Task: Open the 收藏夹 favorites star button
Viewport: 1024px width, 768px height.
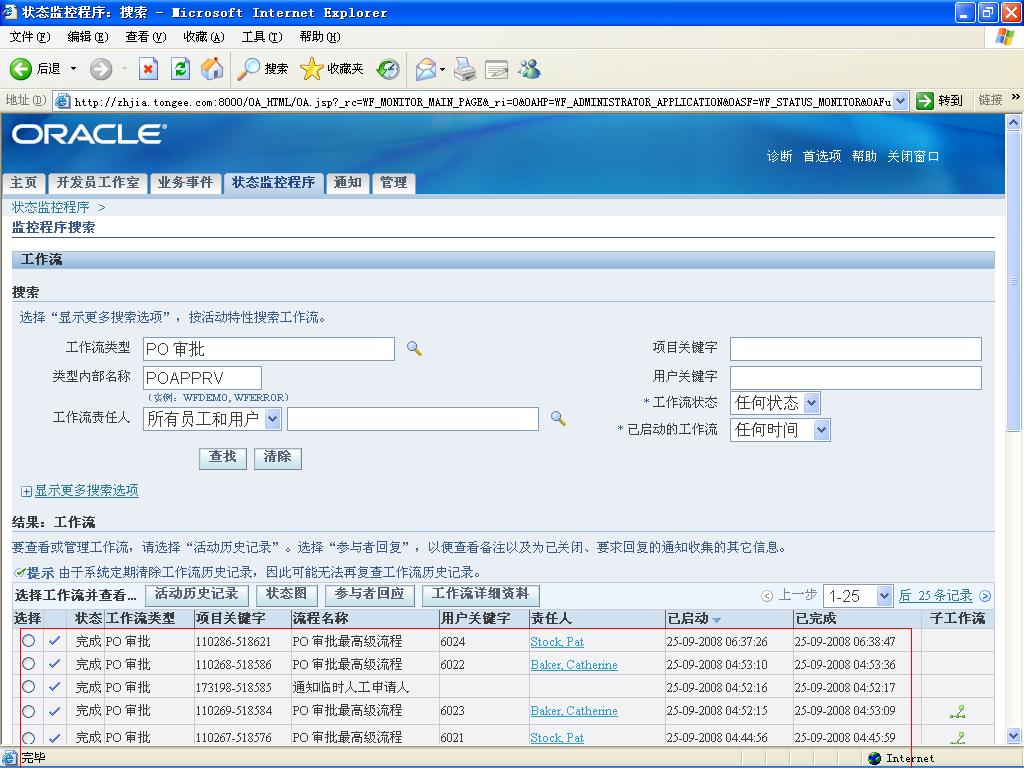Action: pyautogui.click(x=331, y=69)
